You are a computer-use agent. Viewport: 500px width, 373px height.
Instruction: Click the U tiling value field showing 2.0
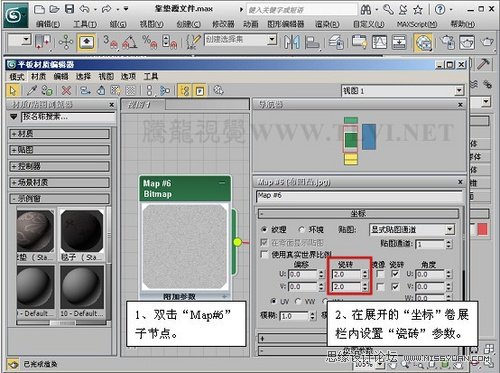(x=346, y=274)
